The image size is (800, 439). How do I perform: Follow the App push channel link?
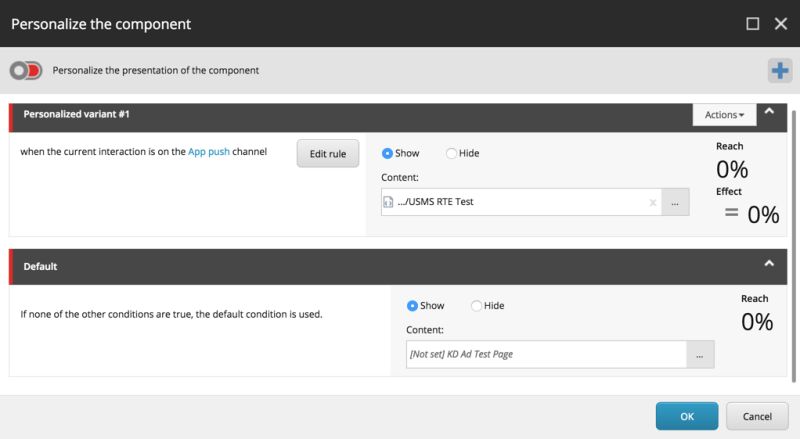(x=209, y=152)
